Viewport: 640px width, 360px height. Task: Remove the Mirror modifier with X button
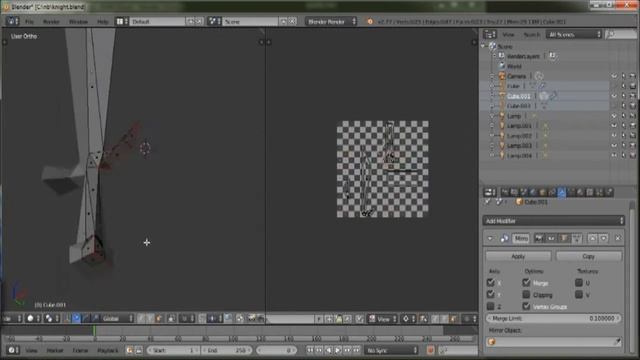point(618,238)
